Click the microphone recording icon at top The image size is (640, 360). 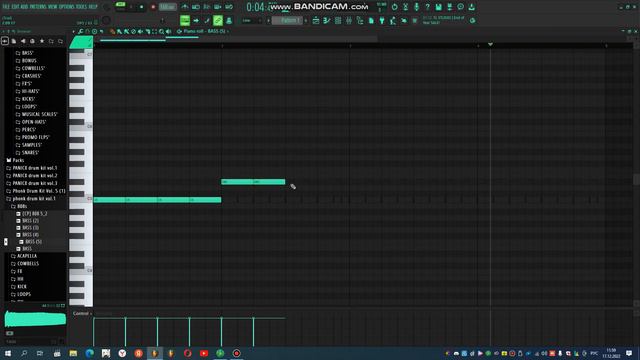coord(416,7)
